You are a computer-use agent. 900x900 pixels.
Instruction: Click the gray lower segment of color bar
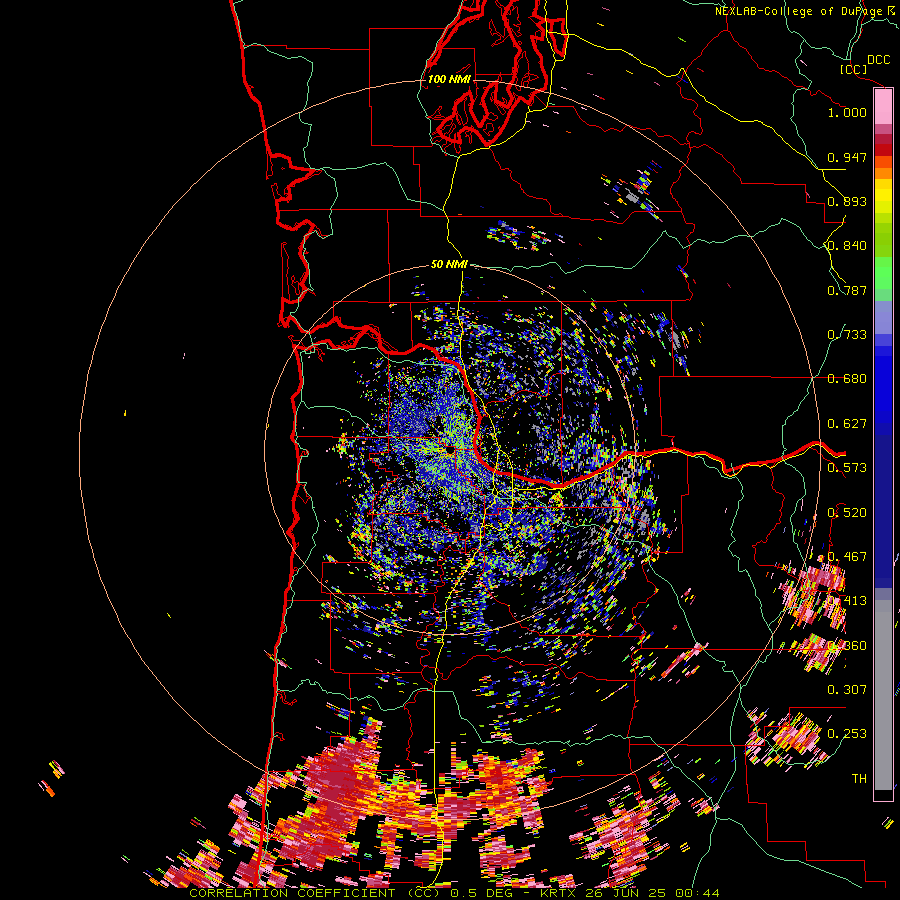(x=883, y=695)
